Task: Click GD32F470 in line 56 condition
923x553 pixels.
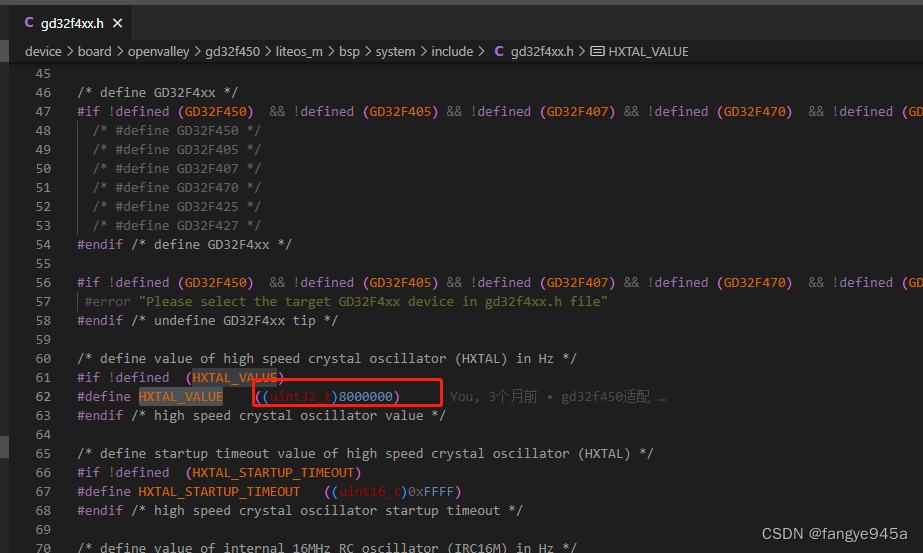Action: pos(754,282)
